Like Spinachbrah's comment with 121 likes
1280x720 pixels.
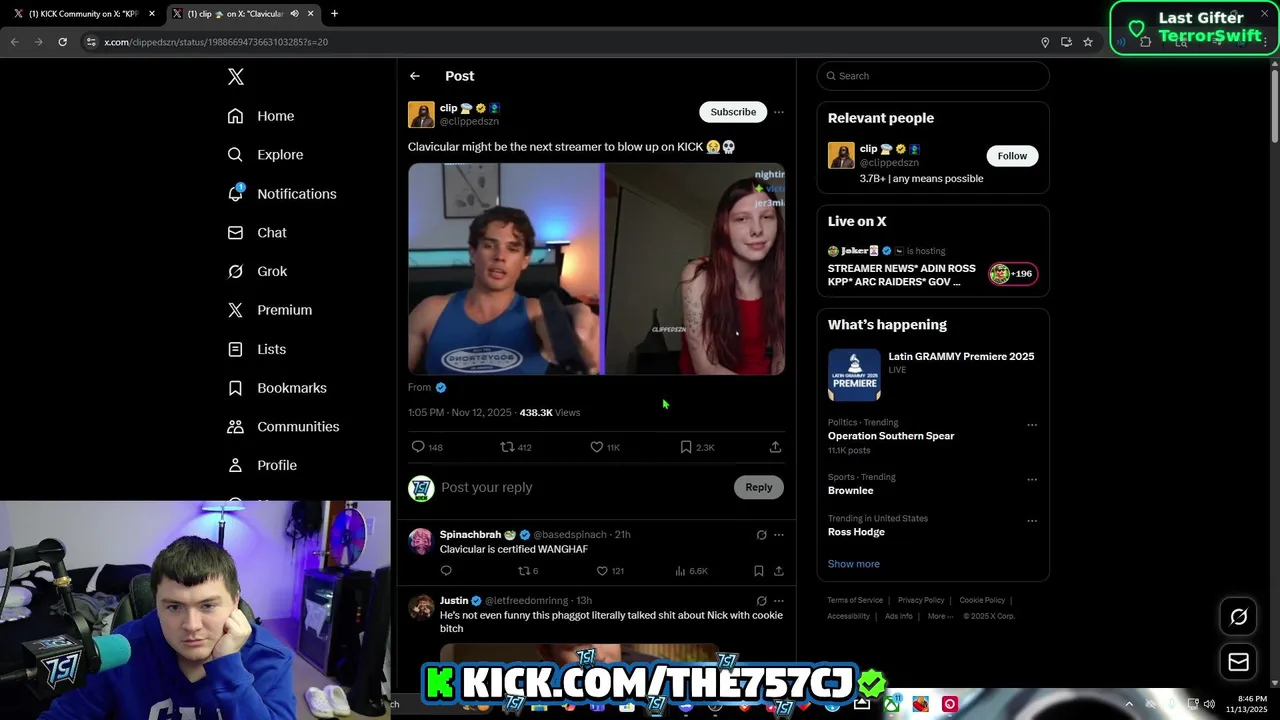(602, 571)
